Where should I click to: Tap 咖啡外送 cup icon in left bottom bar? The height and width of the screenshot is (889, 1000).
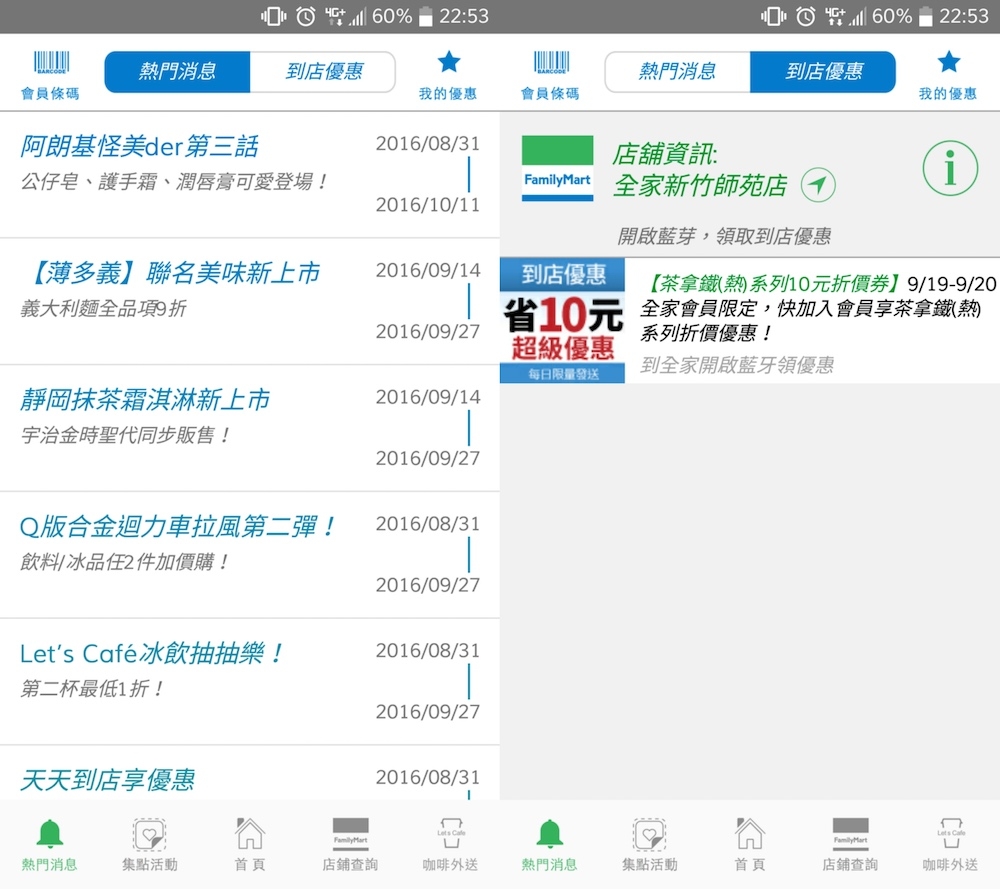coord(451,834)
